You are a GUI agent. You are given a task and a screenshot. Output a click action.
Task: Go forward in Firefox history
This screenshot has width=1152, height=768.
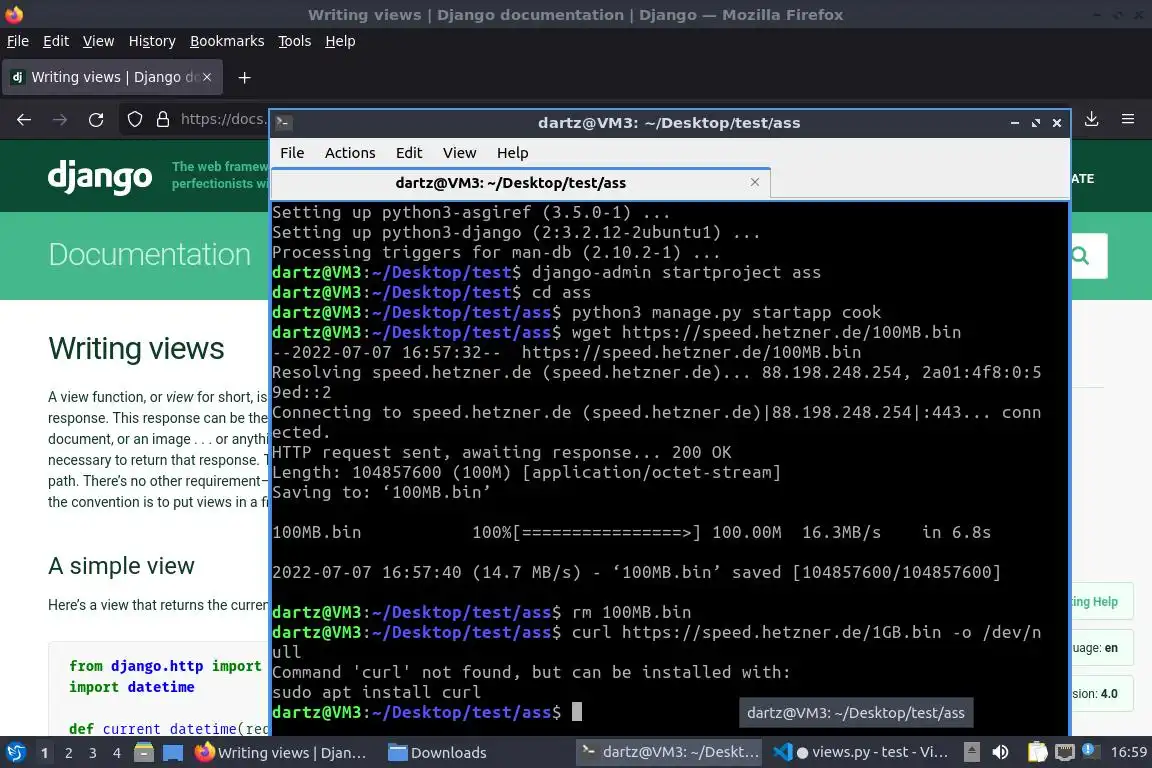coord(60,119)
